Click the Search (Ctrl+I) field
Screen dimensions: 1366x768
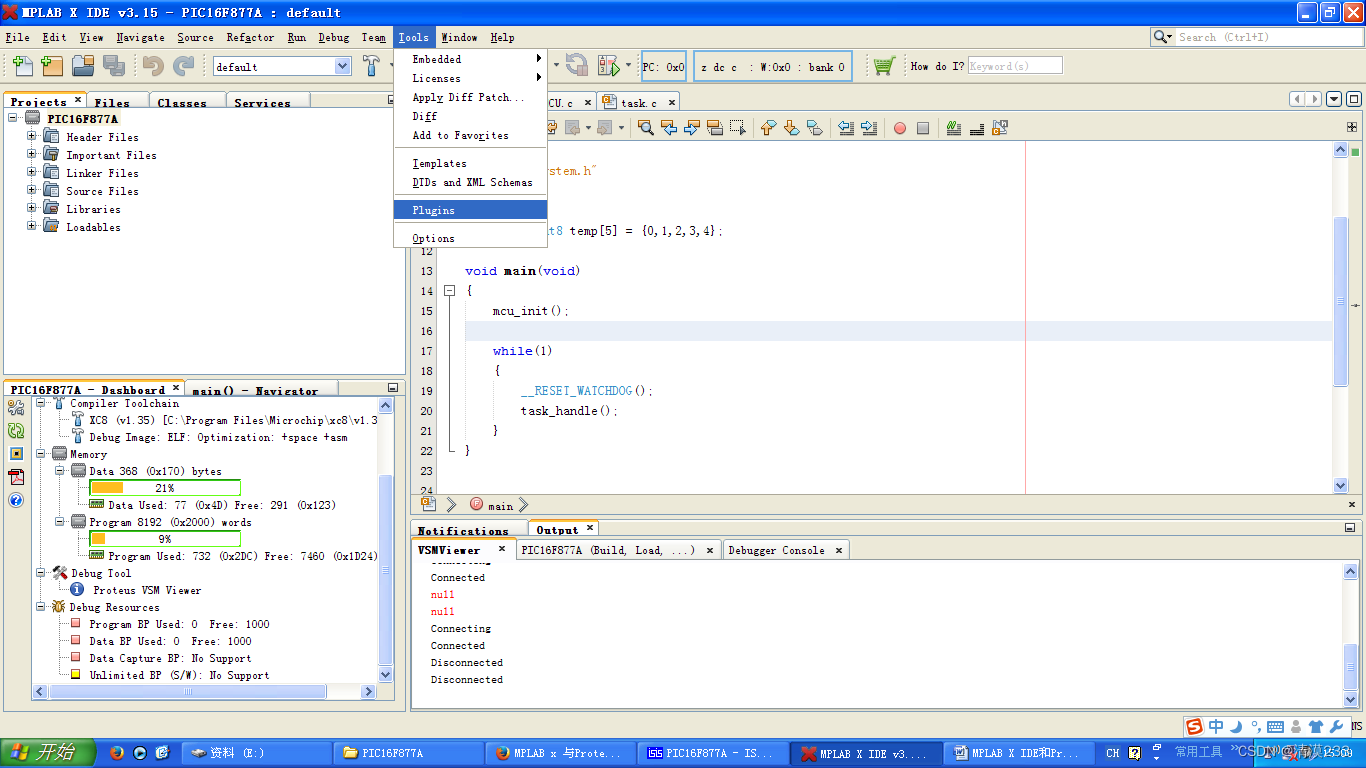1256,37
